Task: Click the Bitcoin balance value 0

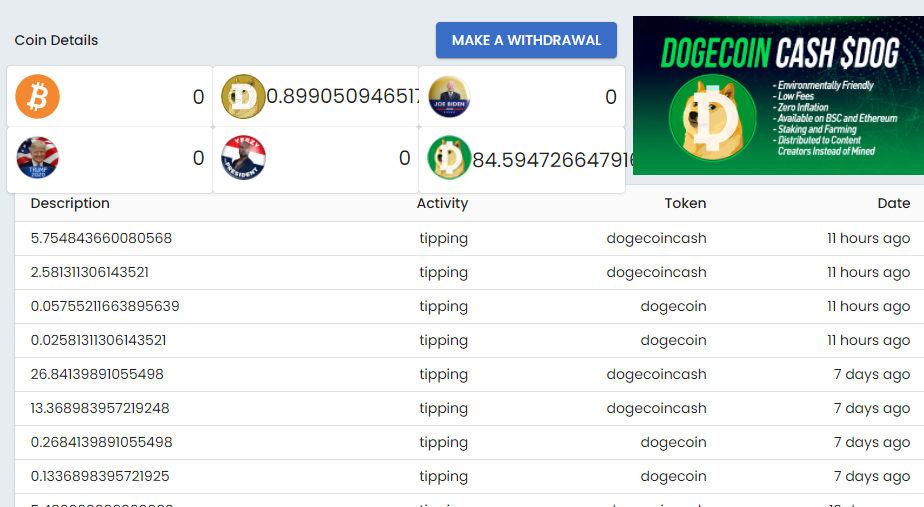Action: click(x=199, y=97)
